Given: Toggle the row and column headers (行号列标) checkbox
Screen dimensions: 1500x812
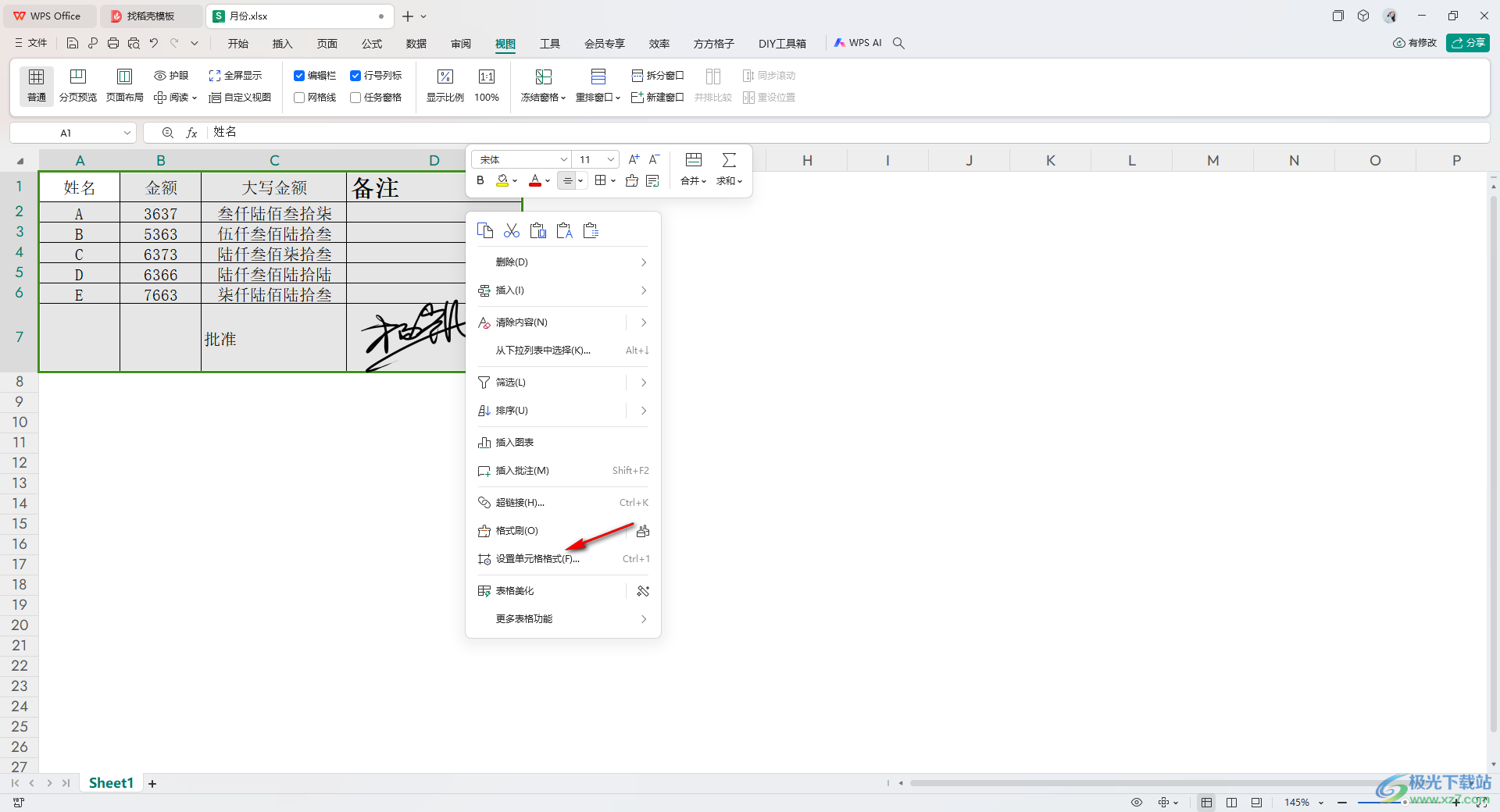Looking at the screenshot, I should 355,76.
